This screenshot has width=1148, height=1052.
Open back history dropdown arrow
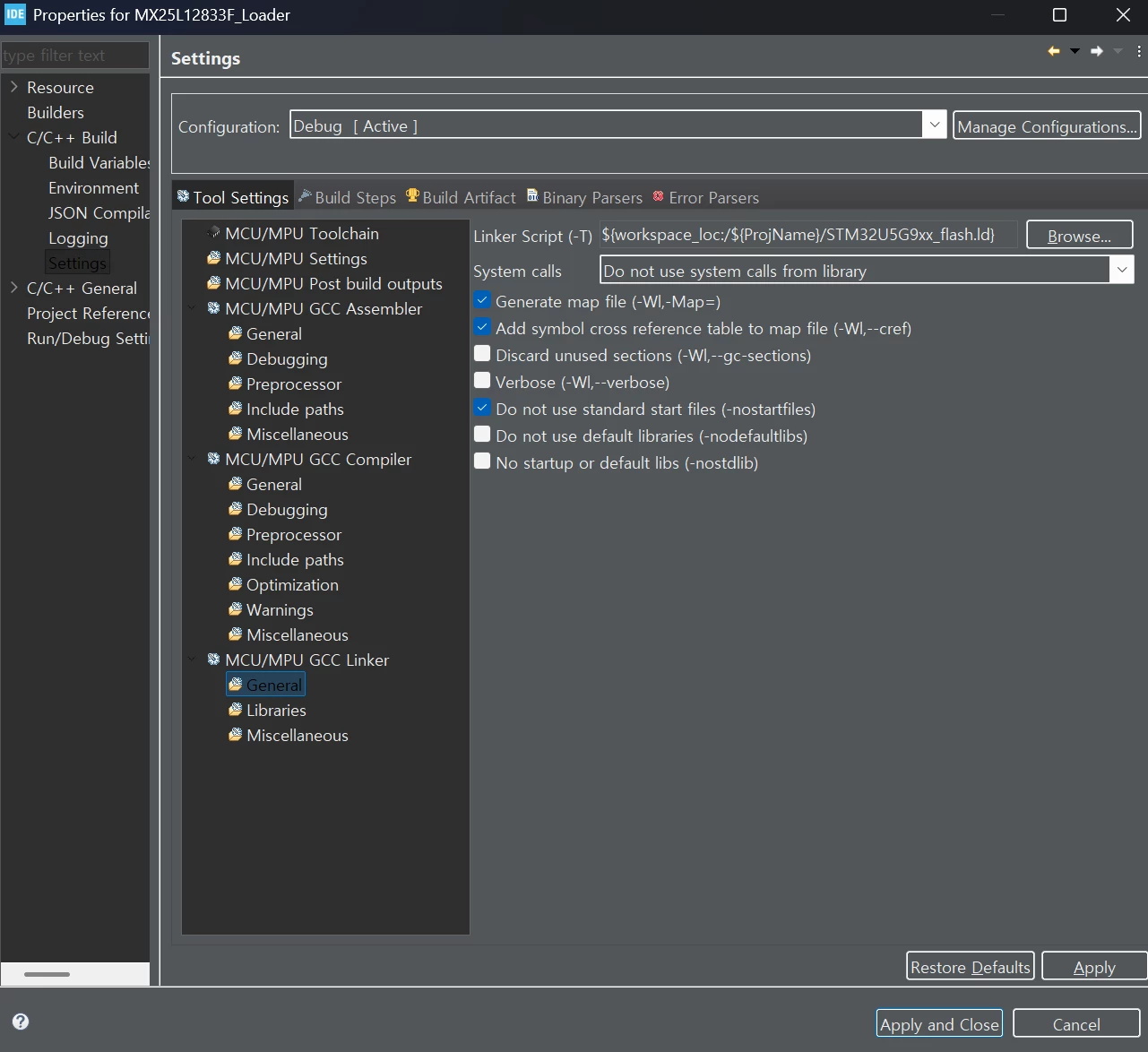tap(1075, 51)
